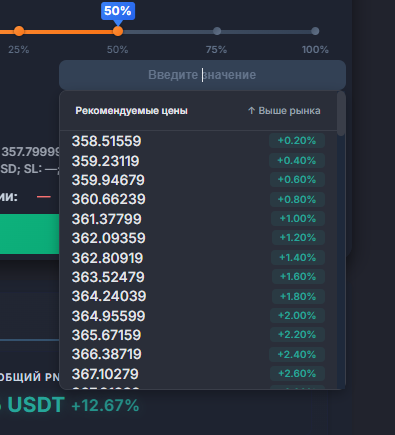
Task: Click the 100% label under slider
Action: (x=315, y=50)
